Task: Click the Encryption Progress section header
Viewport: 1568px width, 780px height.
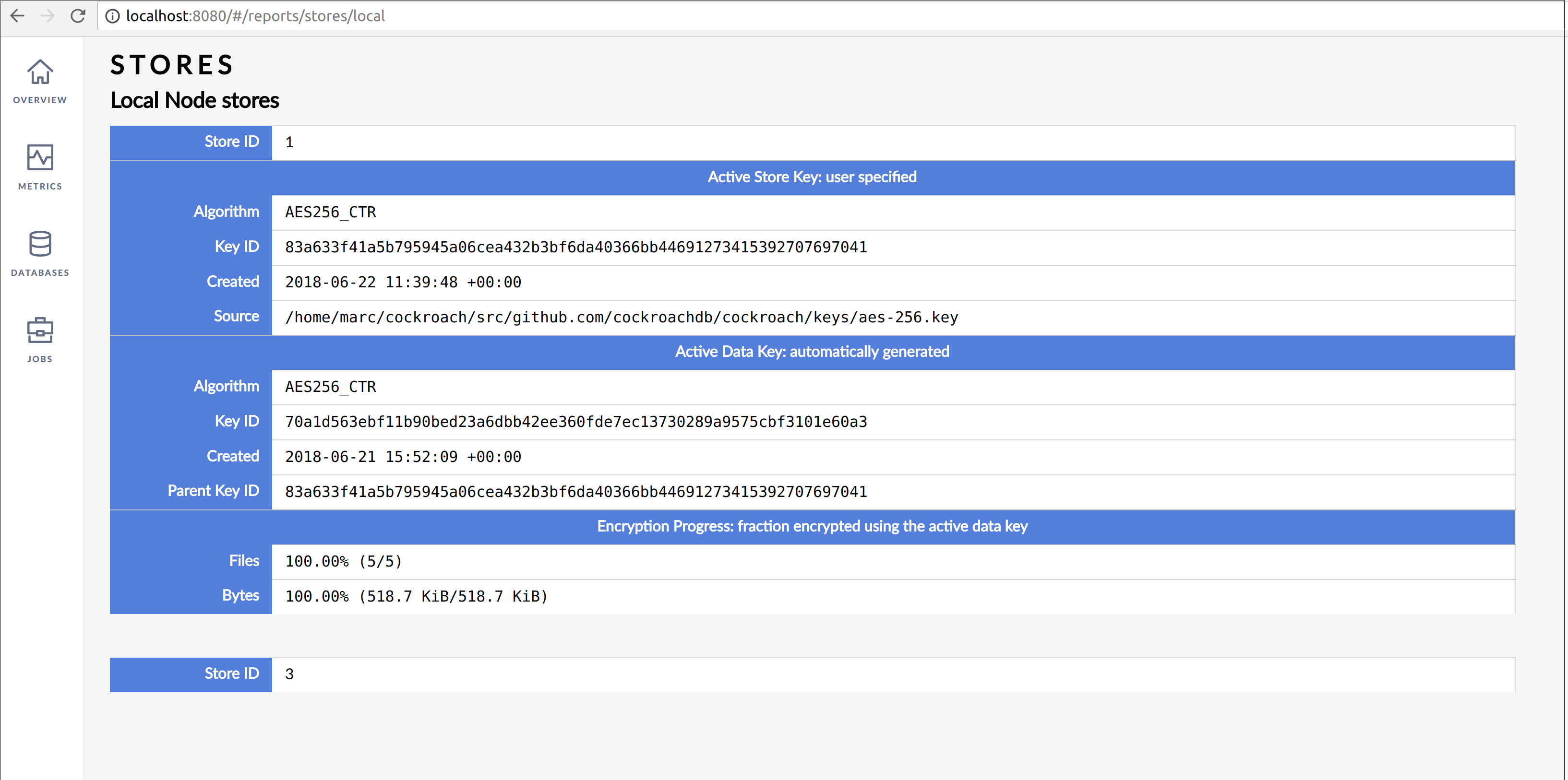Action: 812,526
